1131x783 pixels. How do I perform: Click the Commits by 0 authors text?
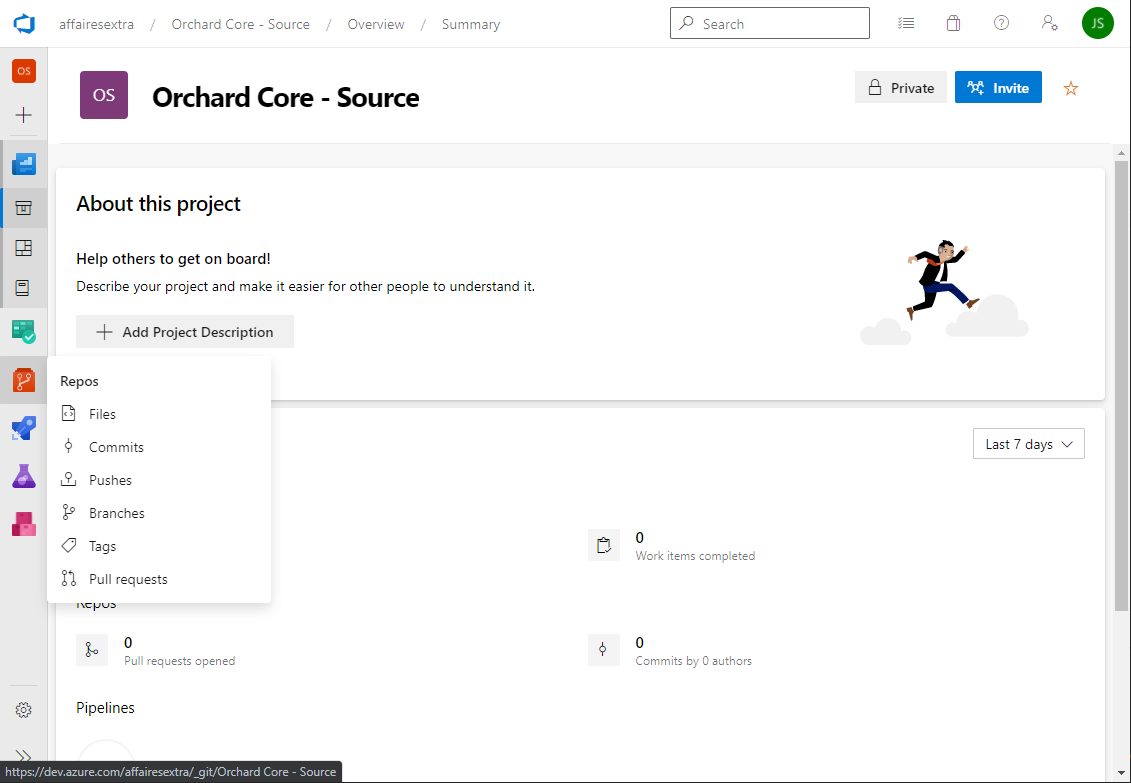(693, 661)
